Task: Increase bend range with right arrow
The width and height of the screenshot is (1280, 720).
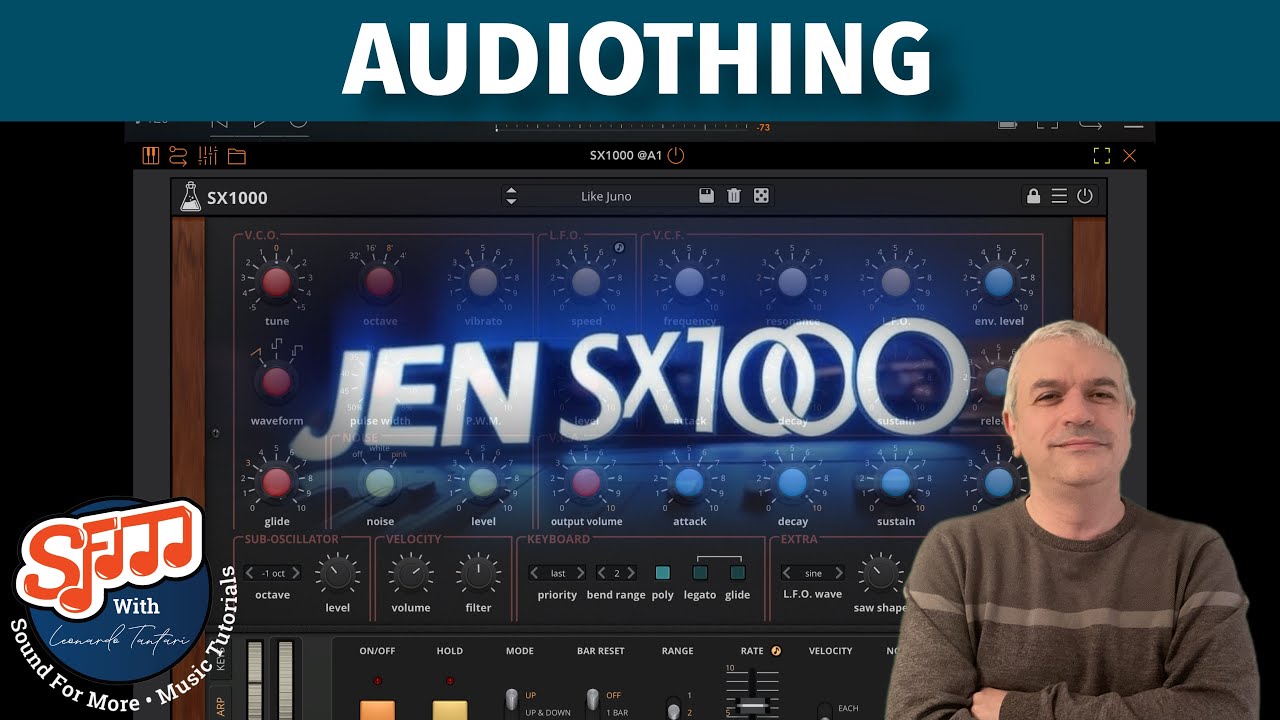Action: [x=633, y=573]
